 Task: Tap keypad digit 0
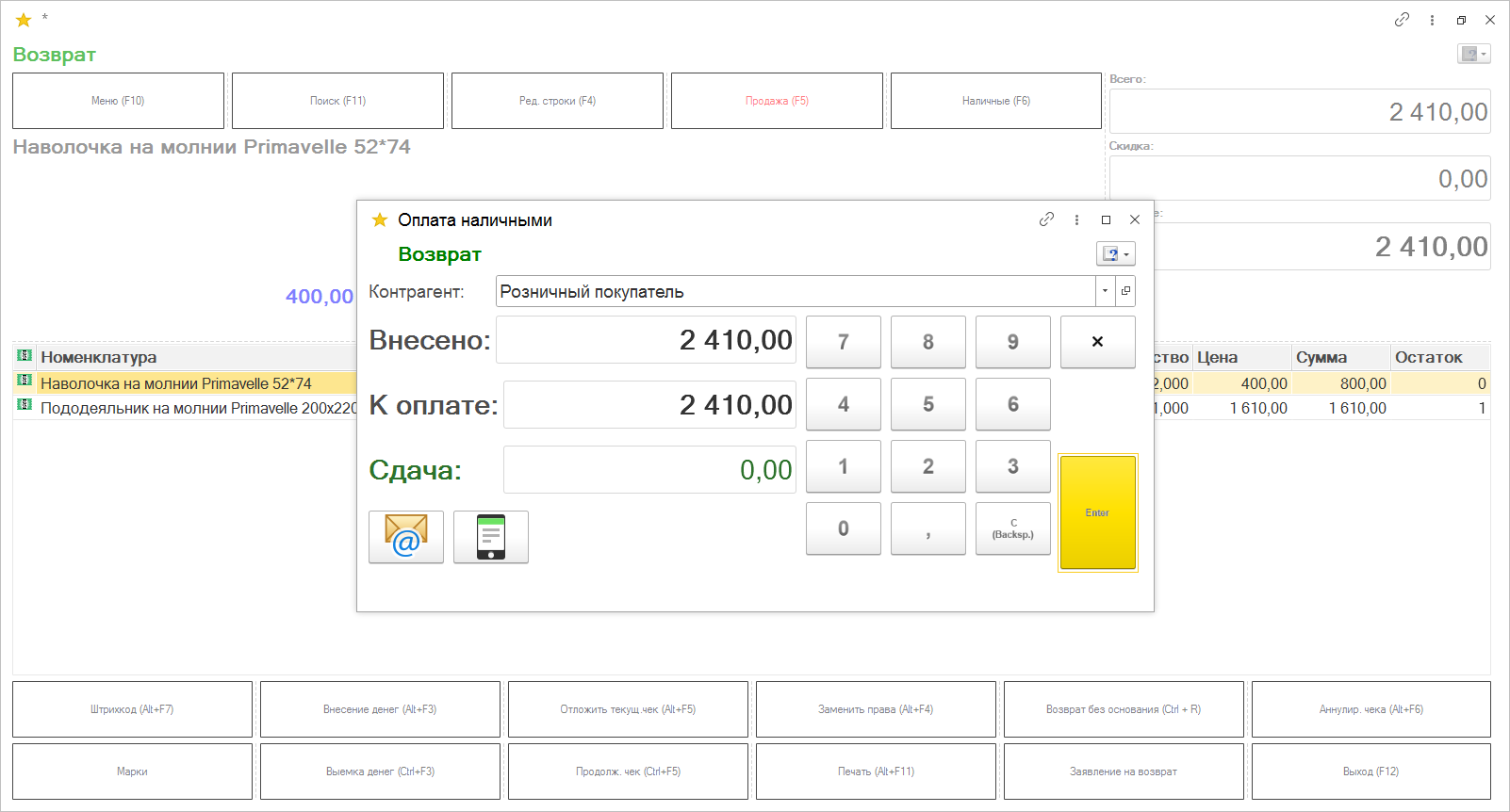[x=844, y=528]
